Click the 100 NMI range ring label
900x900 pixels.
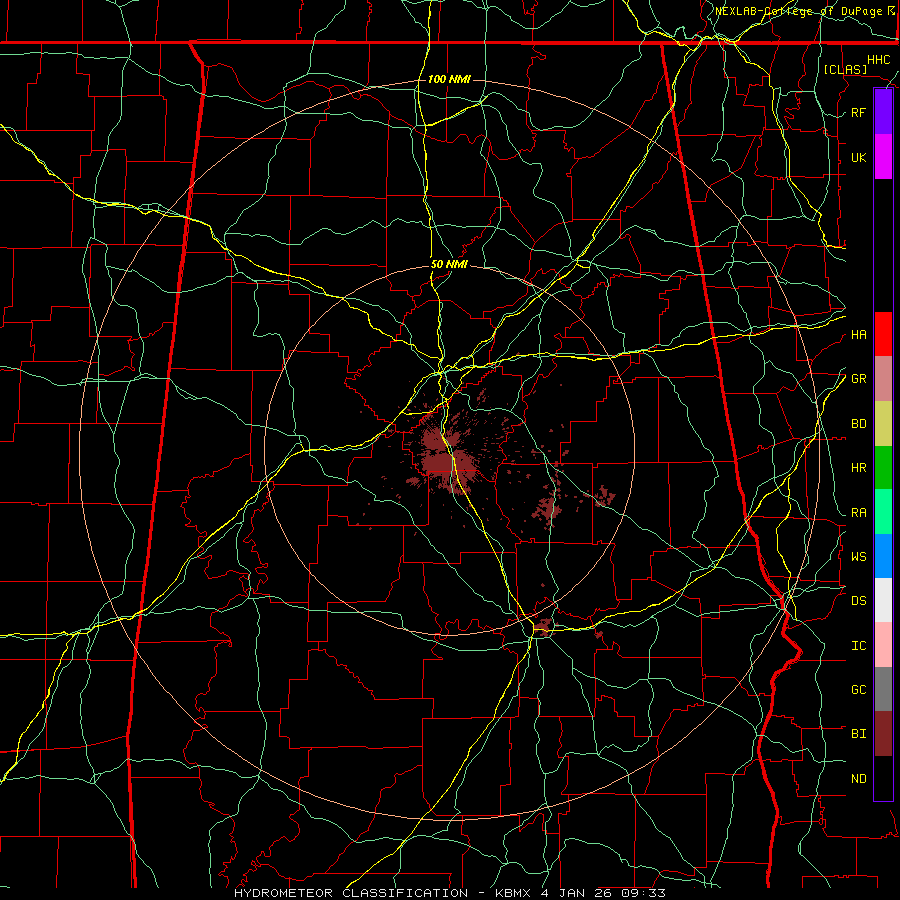coord(449,79)
